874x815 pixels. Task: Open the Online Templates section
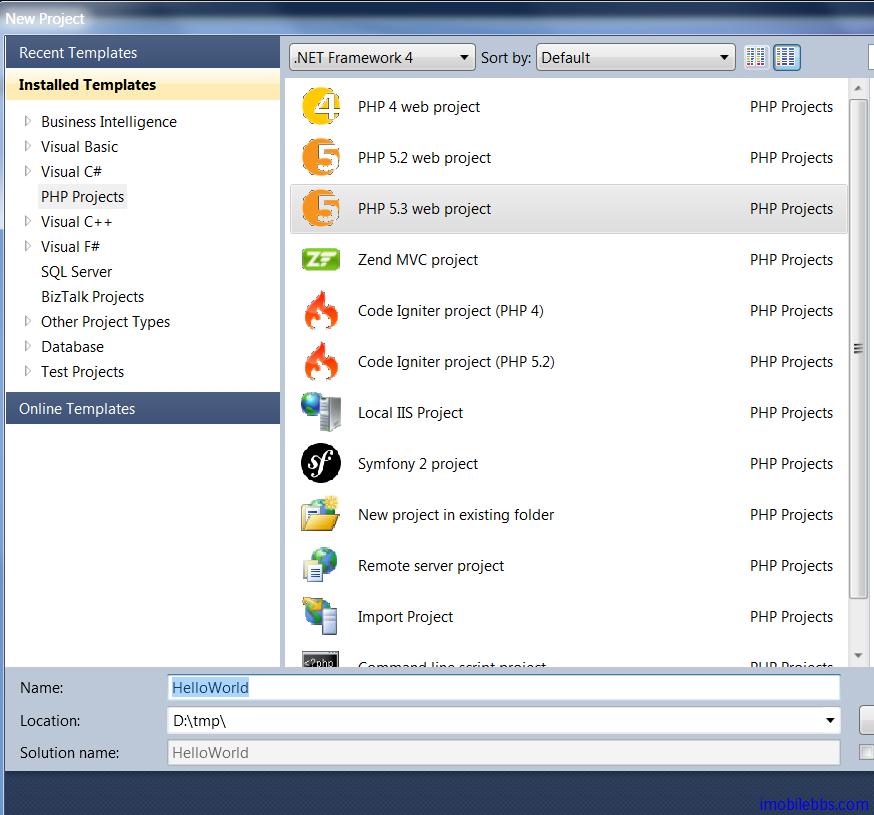77,408
